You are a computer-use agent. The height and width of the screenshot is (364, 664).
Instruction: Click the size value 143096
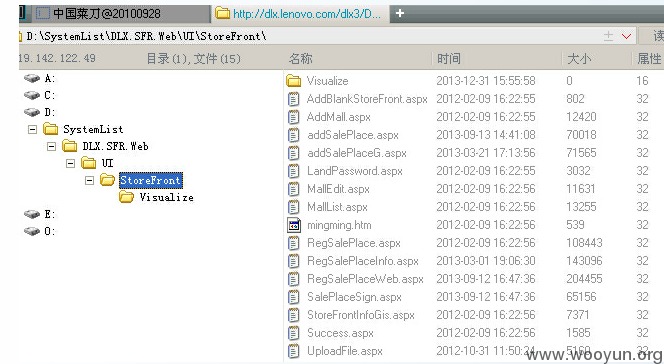pyautogui.click(x=584, y=261)
